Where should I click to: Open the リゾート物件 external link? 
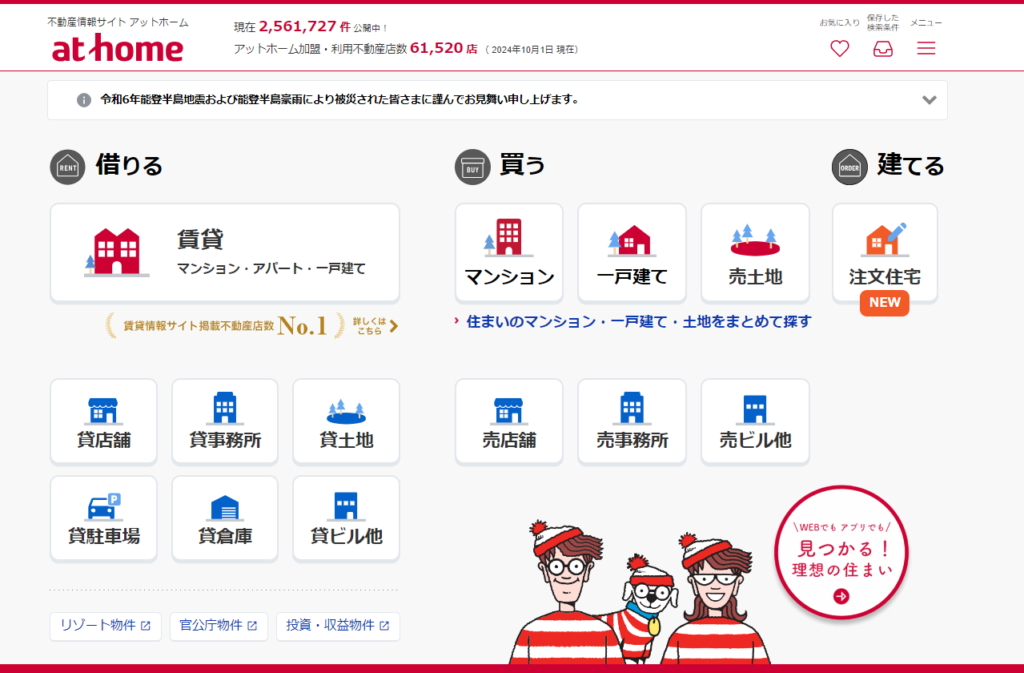(105, 626)
